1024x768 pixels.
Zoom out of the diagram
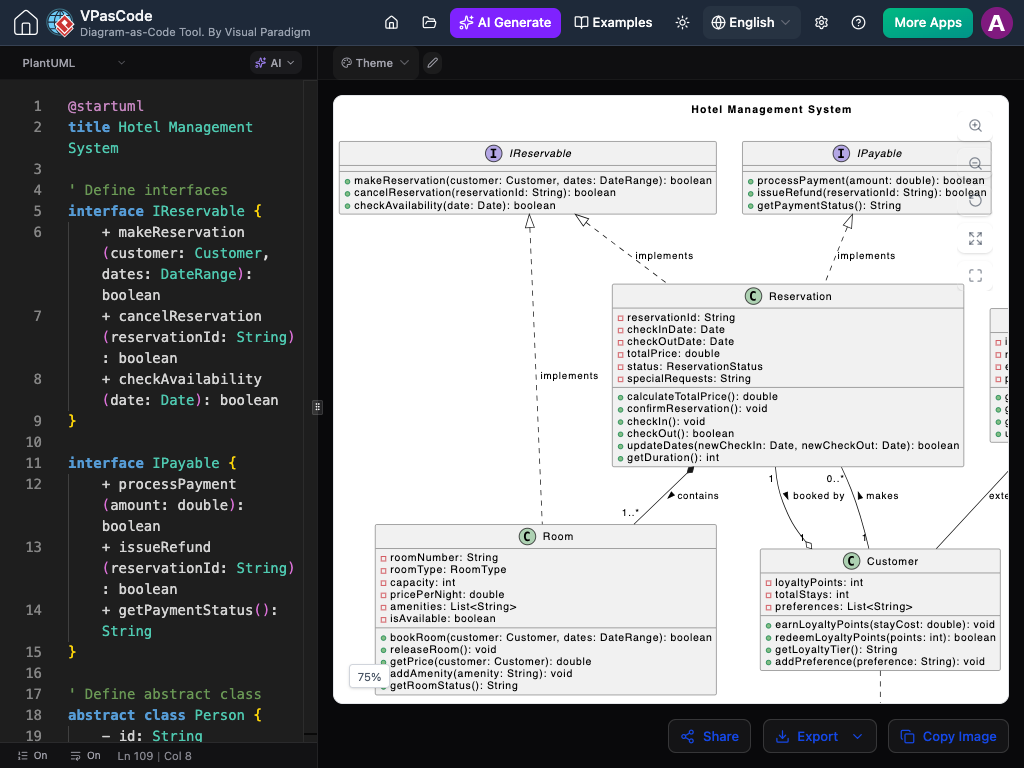pos(975,163)
